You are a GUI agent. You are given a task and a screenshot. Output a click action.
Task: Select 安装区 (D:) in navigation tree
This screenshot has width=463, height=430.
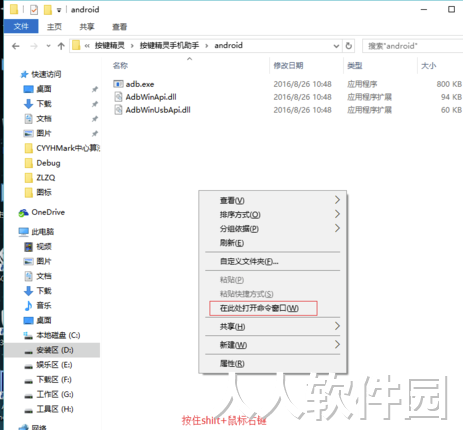point(52,350)
